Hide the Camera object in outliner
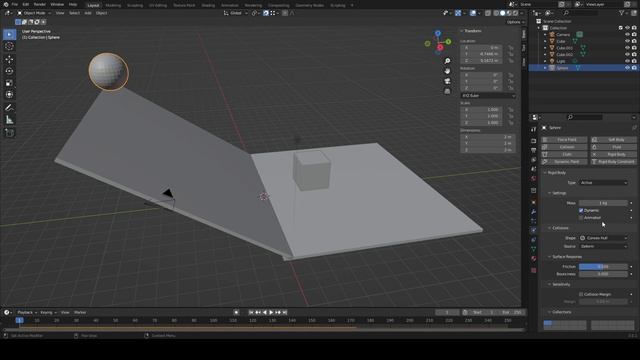 pos(627,35)
